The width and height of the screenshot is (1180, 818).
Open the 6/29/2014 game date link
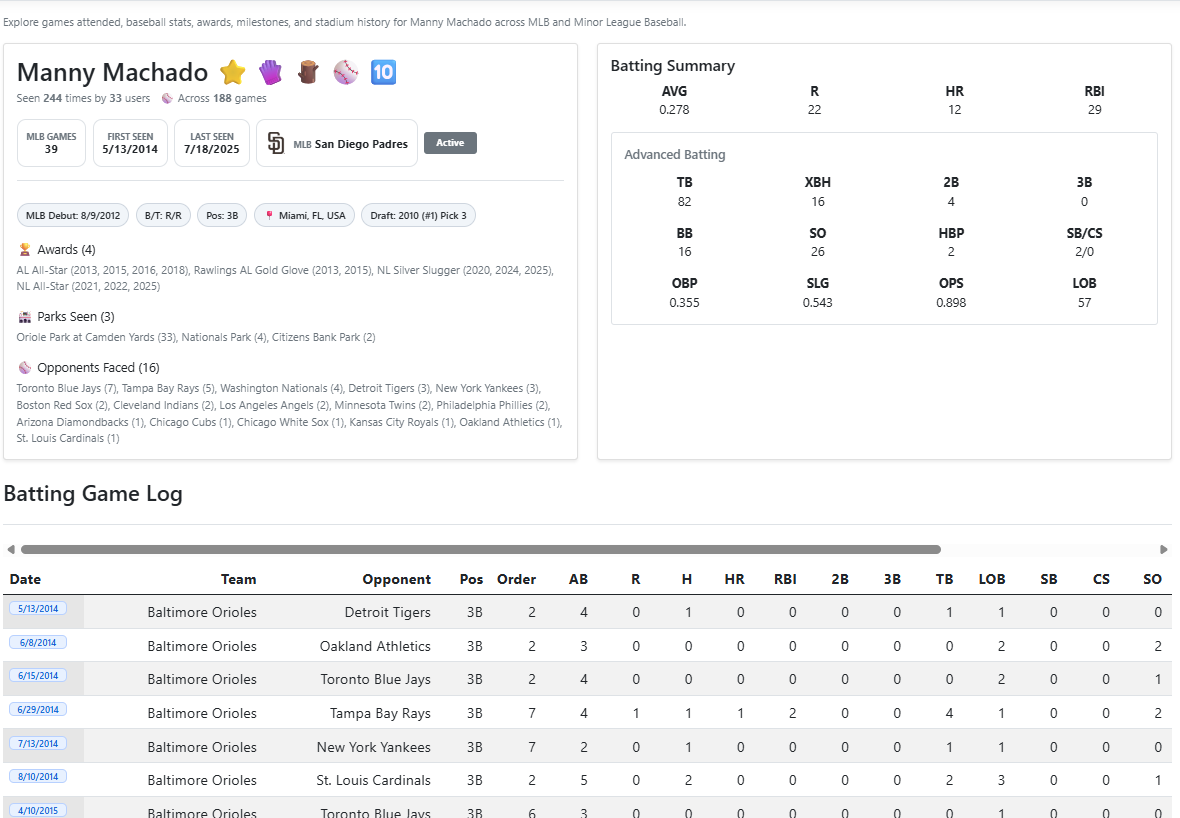point(38,710)
